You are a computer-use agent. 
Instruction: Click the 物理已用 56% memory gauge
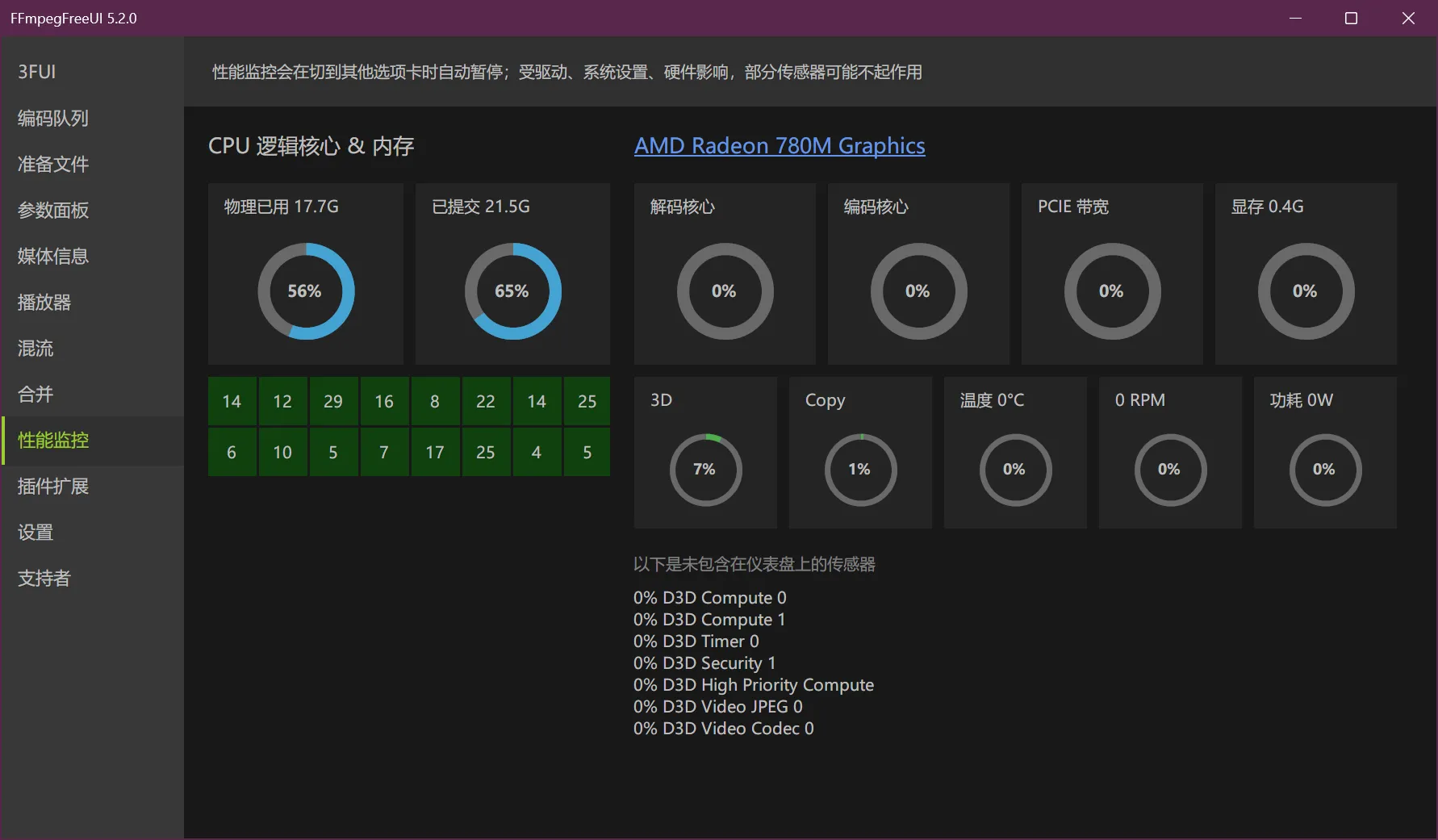click(306, 291)
